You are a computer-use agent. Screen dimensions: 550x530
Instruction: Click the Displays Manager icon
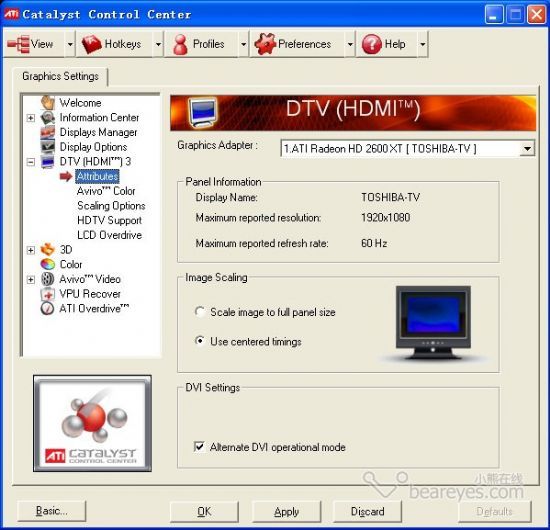(x=47, y=132)
